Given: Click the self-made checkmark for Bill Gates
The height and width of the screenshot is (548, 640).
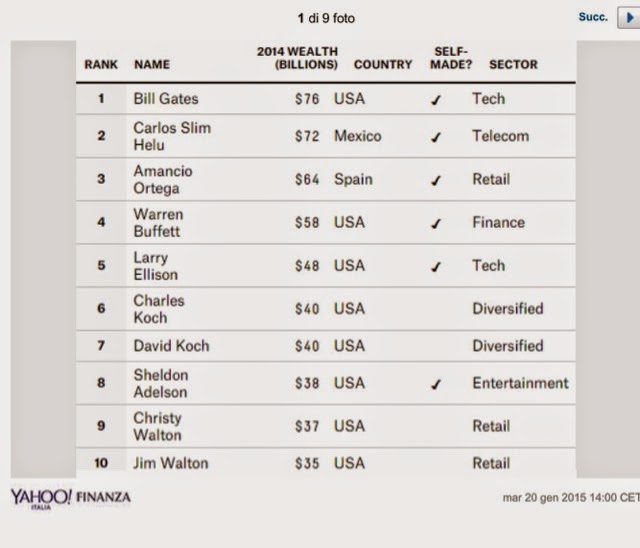Looking at the screenshot, I should tap(436, 100).
